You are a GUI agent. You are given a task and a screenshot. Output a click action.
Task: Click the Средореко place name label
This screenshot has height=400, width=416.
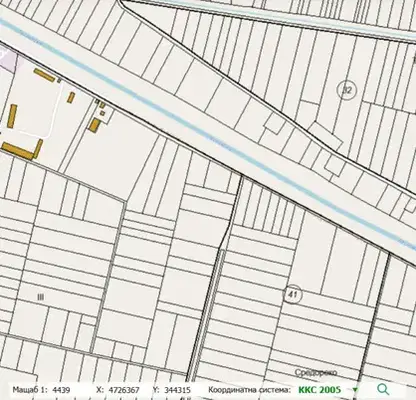tap(316, 372)
